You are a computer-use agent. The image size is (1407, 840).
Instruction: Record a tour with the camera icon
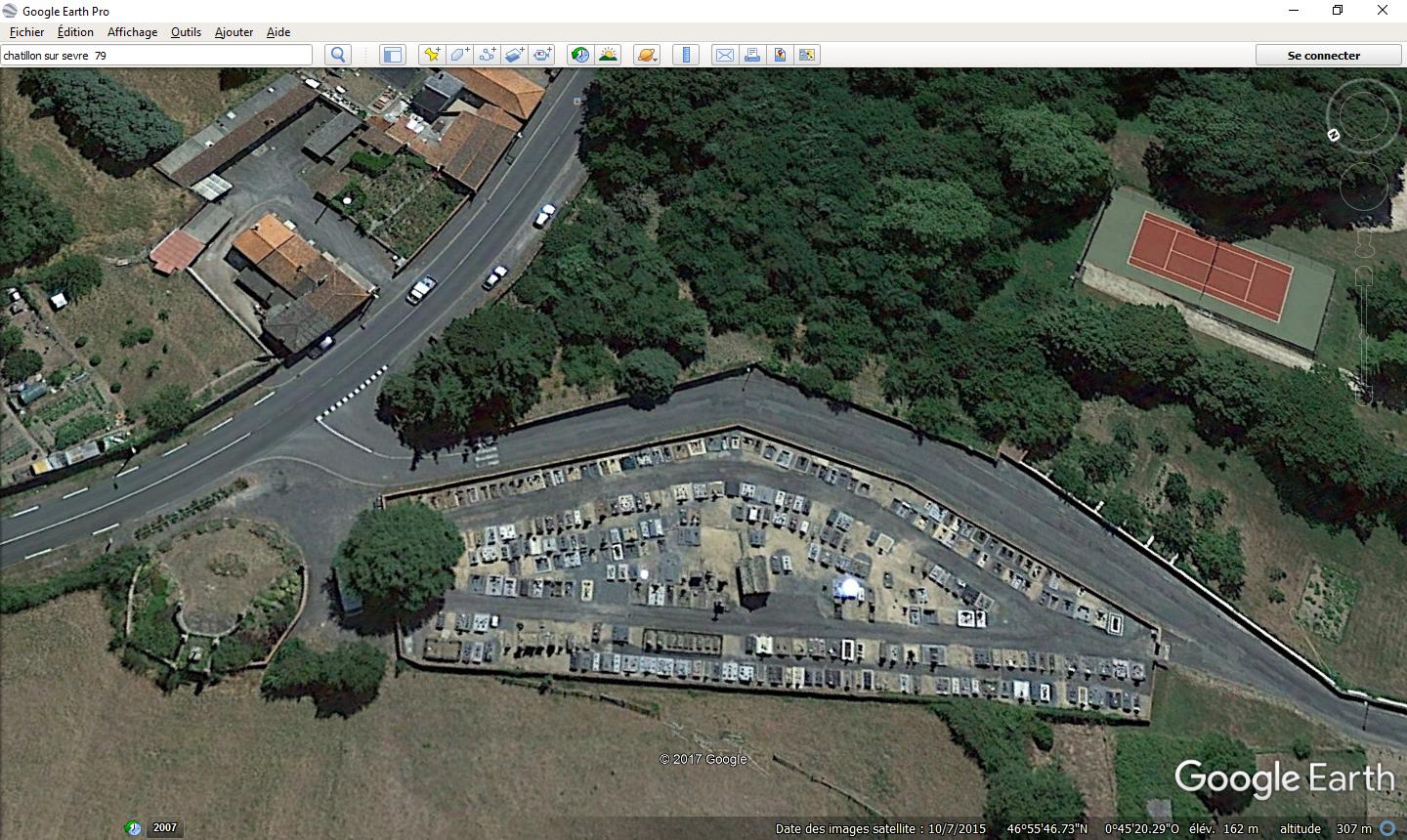coord(542,55)
